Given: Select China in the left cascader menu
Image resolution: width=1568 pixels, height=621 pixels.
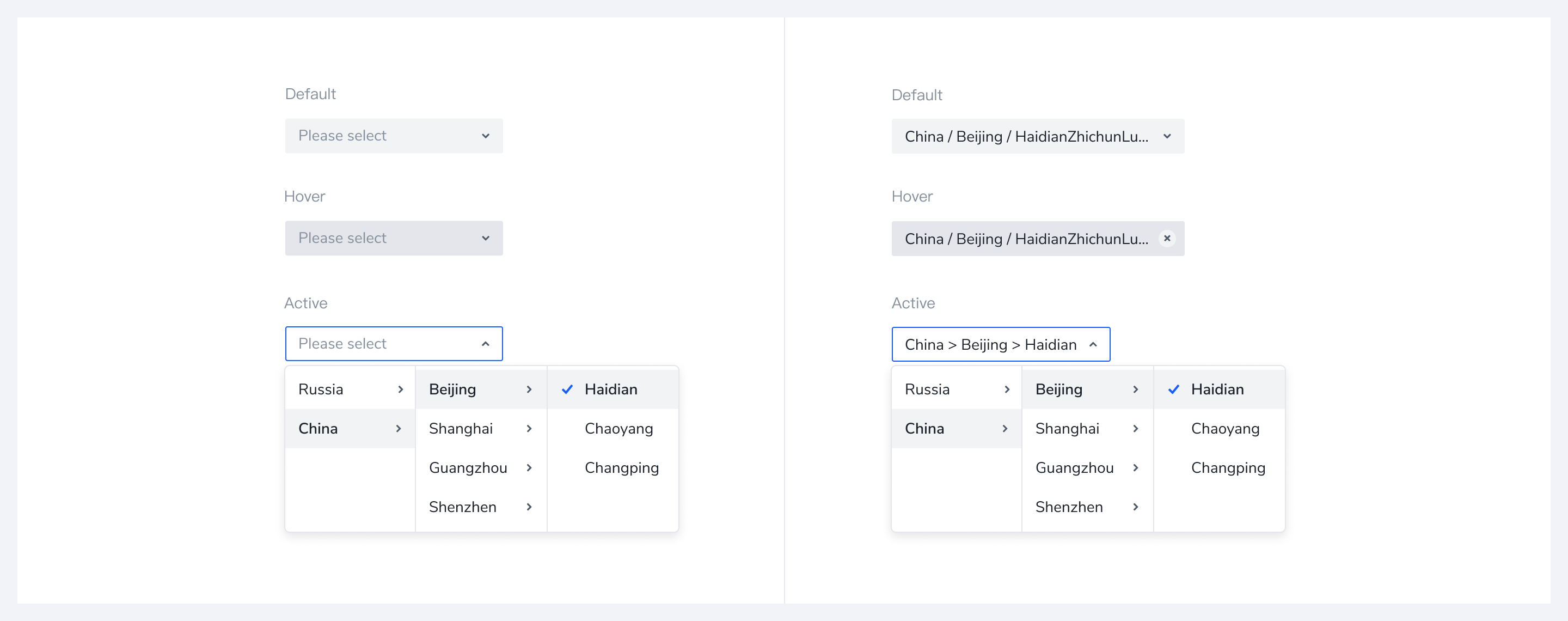Looking at the screenshot, I should click(350, 429).
